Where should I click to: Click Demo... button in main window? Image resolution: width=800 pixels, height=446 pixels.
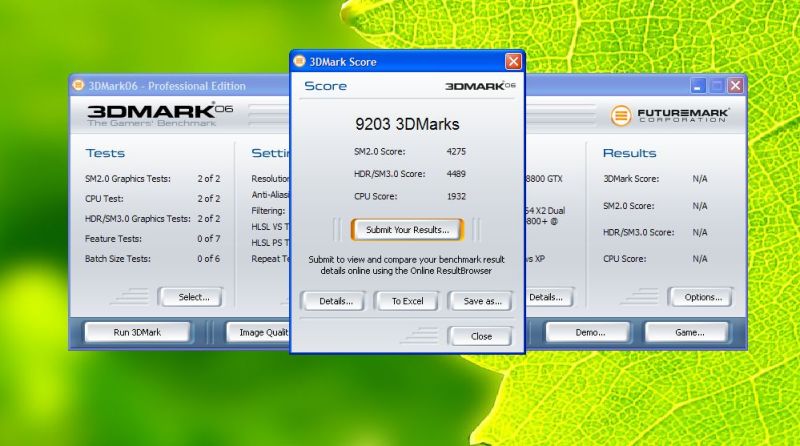(x=589, y=332)
